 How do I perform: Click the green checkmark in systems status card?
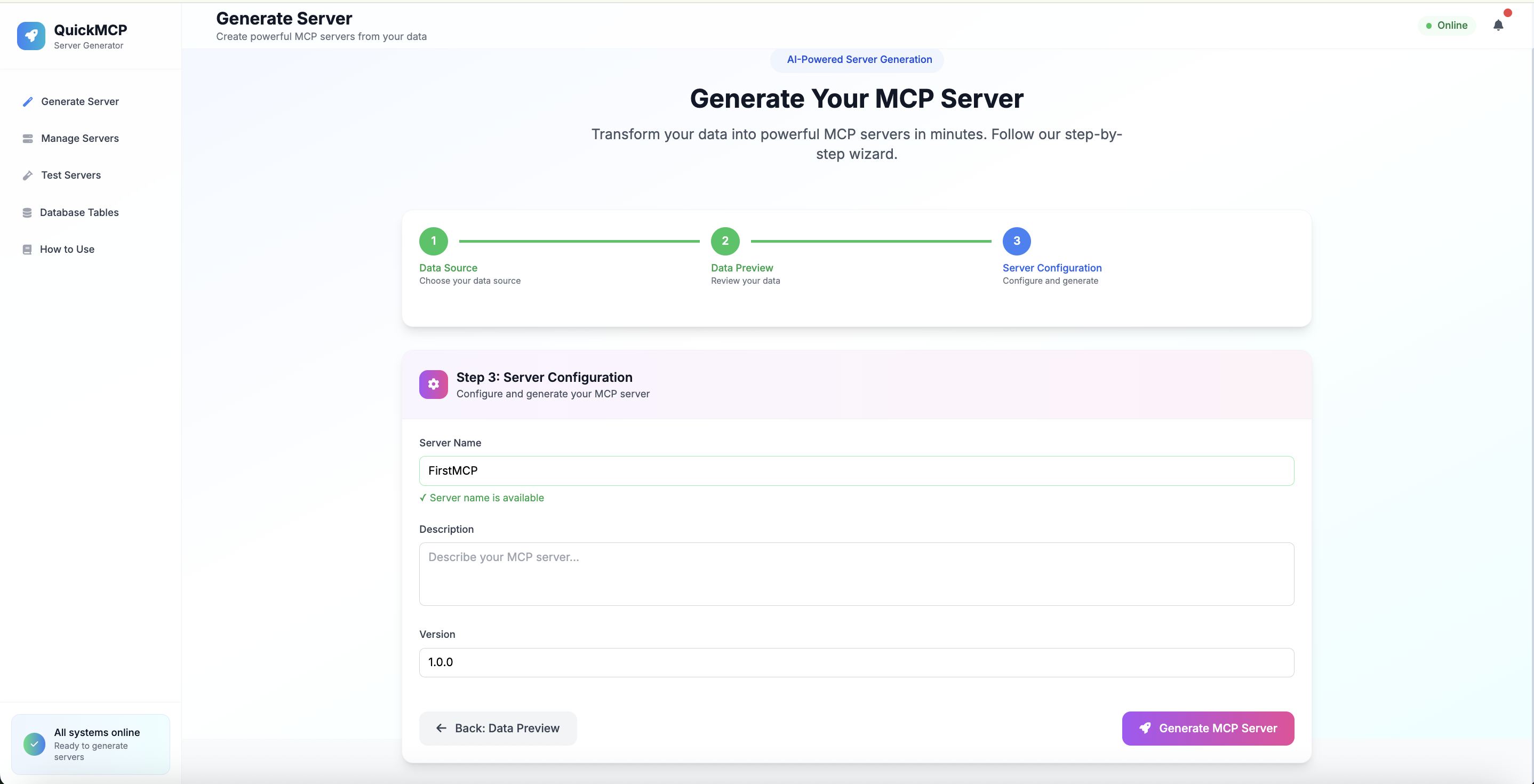point(34,744)
